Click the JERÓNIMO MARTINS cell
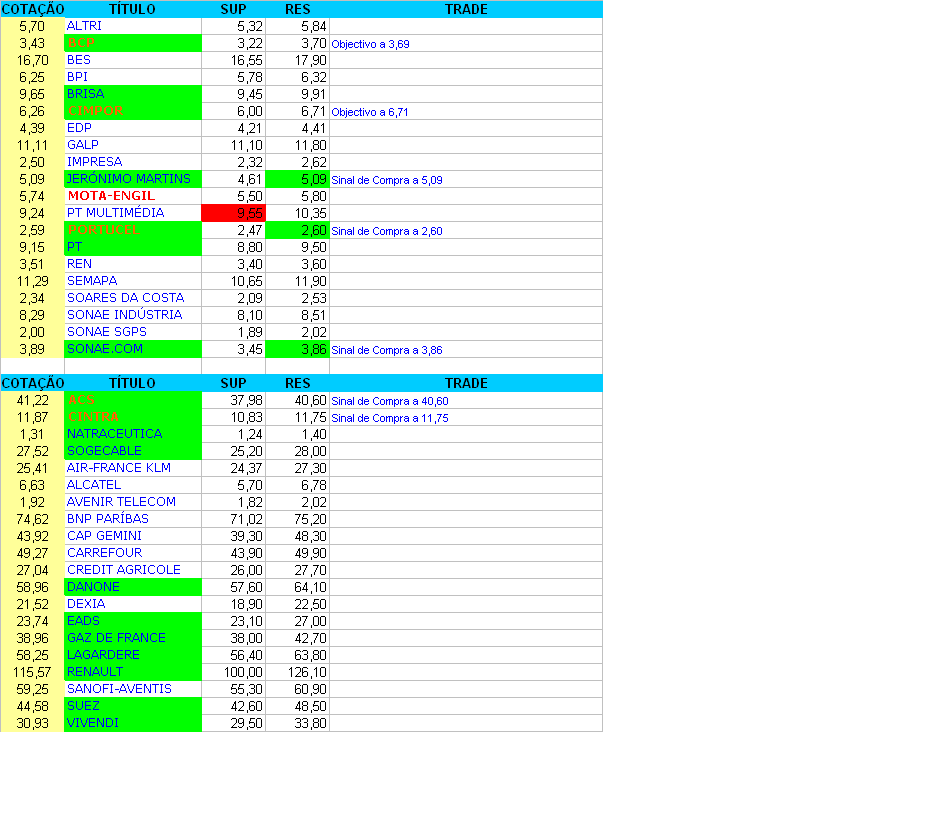The image size is (945, 821). coord(133,179)
